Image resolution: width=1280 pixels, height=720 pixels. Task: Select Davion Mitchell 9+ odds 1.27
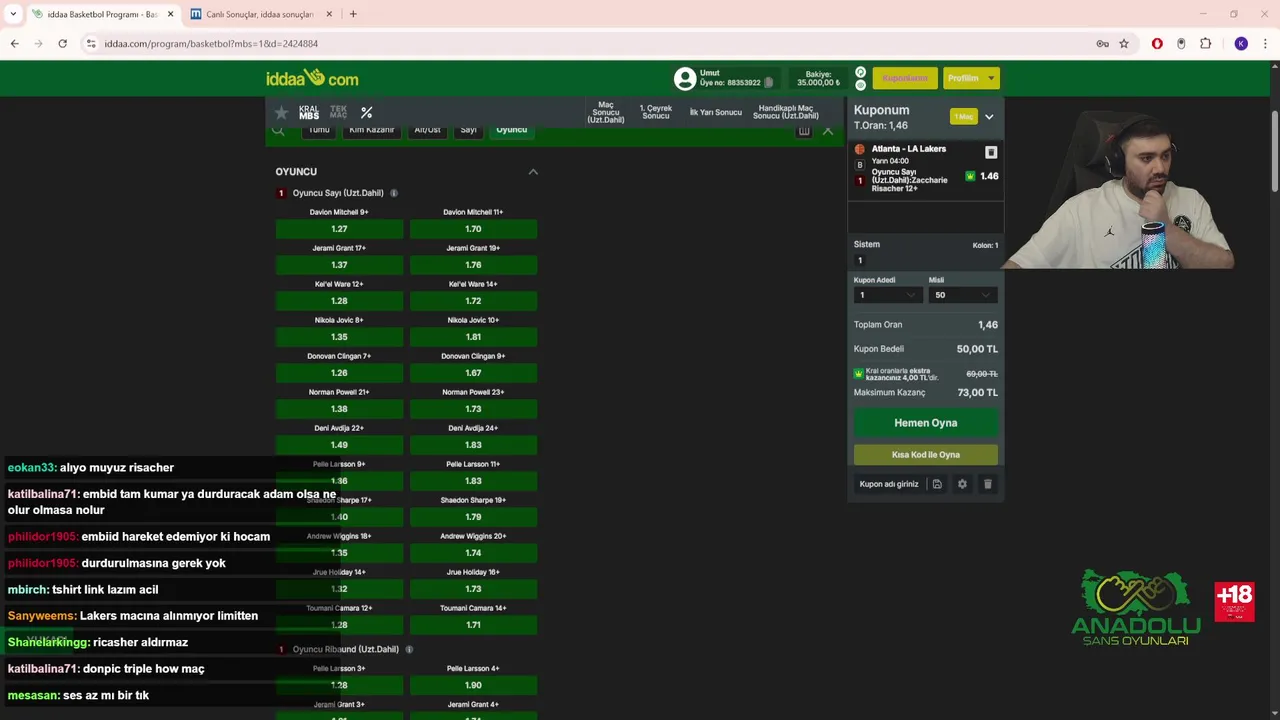[339, 229]
